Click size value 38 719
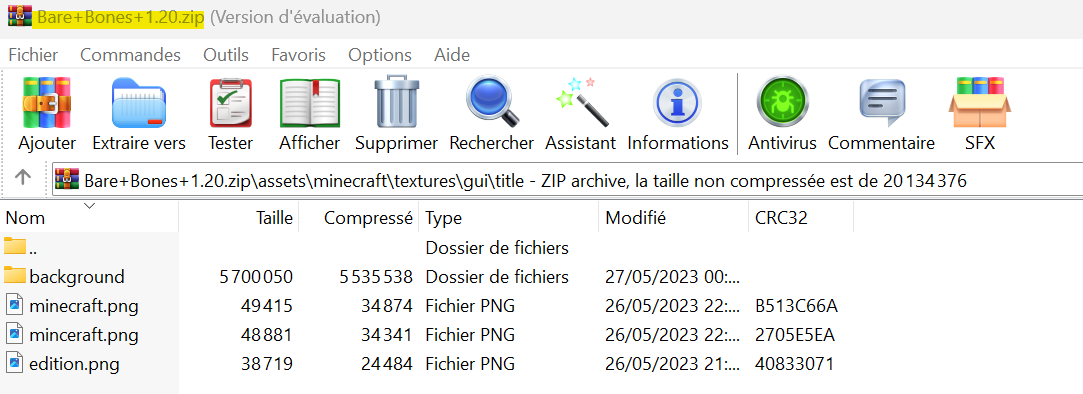1083x394 pixels. tap(267, 364)
